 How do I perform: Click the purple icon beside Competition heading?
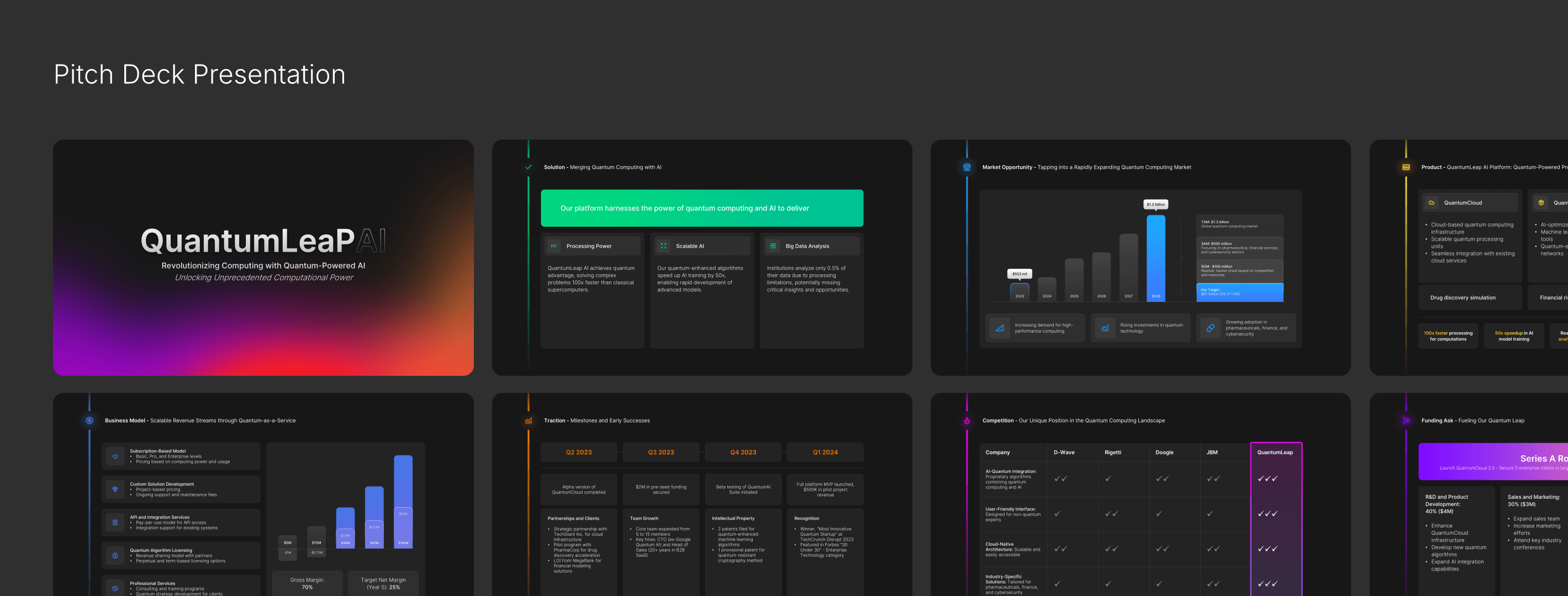[967, 421]
